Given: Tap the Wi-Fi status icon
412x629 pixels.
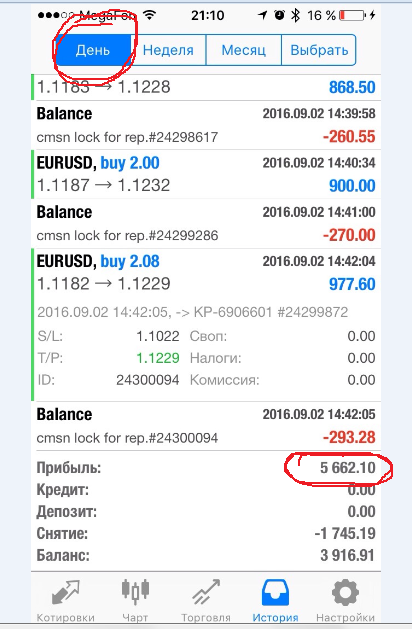Looking at the screenshot, I should pos(150,16).
